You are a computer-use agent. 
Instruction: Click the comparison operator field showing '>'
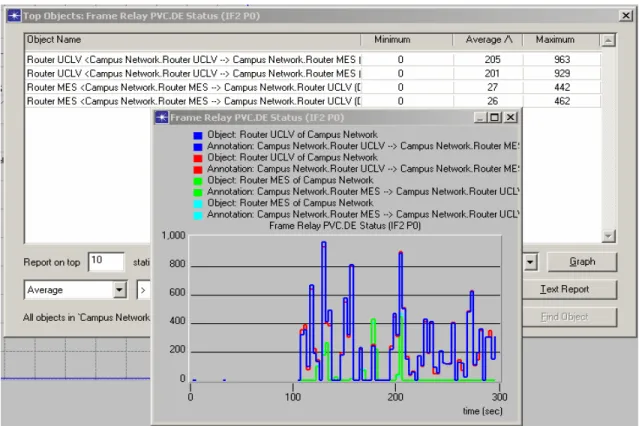pos(144,290)
